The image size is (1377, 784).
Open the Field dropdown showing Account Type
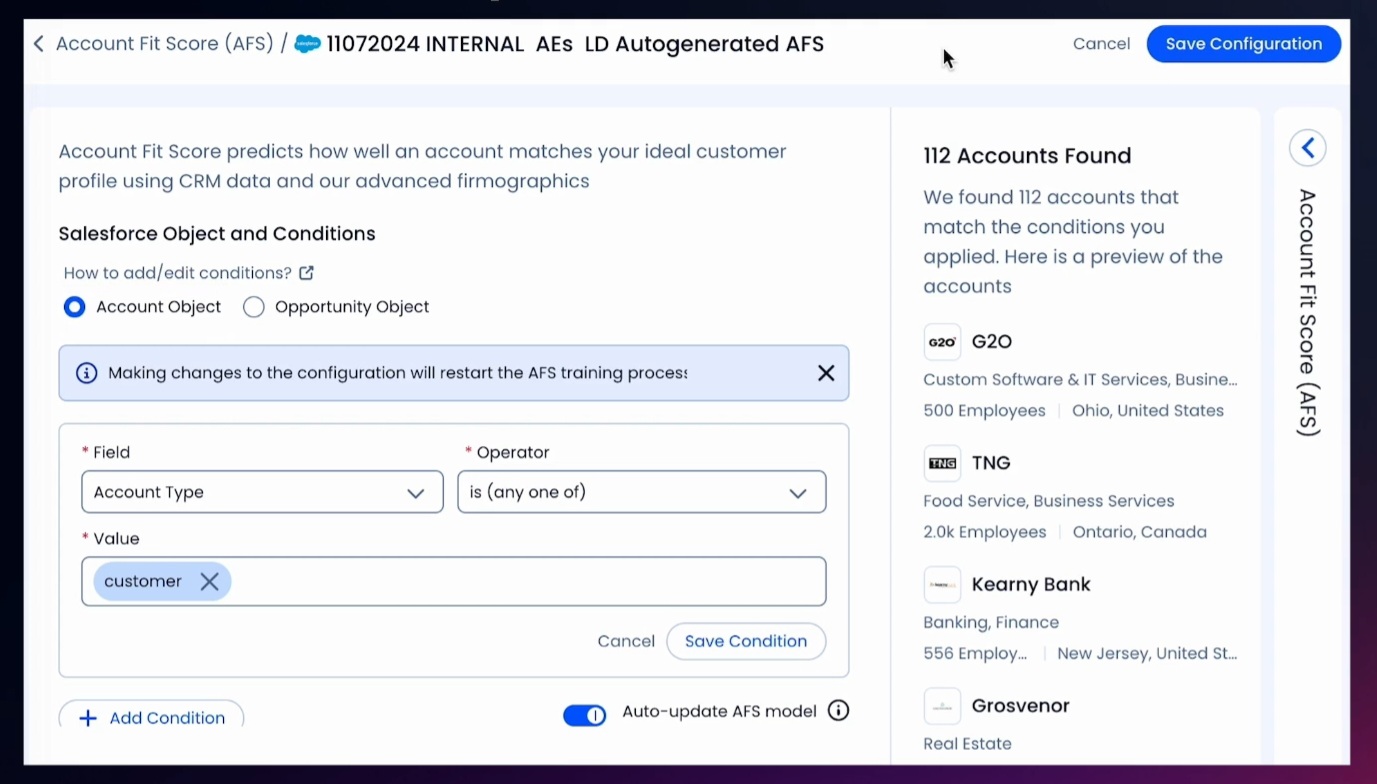pyautogui.click(x=262, y=492)
